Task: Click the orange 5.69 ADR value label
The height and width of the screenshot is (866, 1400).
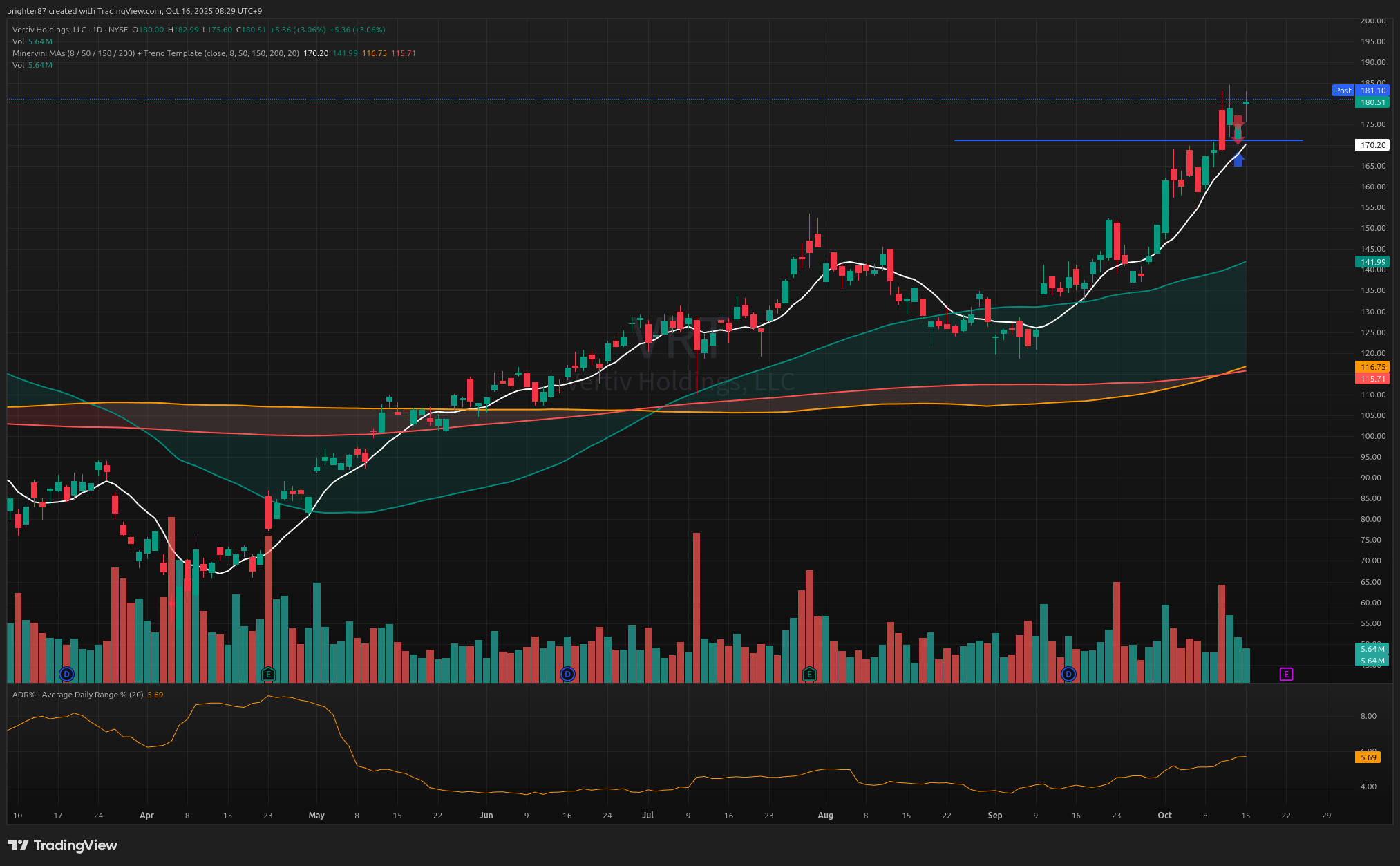Action: click(x=1368, y=757)
